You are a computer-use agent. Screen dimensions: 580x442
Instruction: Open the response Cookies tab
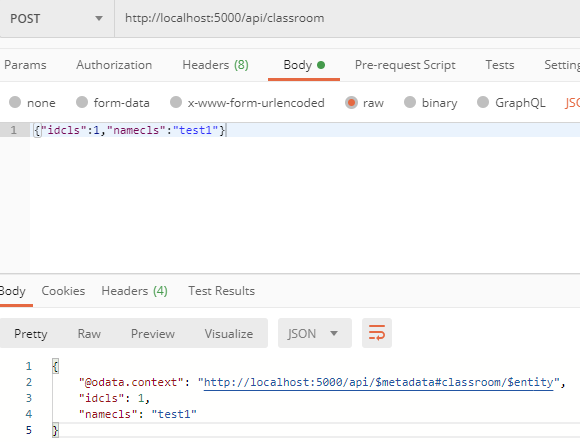(x=63, y=291)
